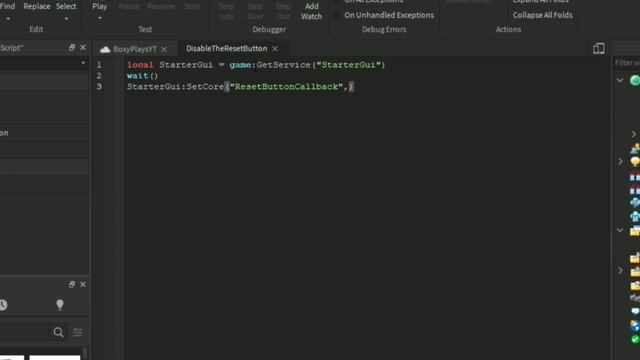Screen dimensions: 640x360
Task: Open the Play mode dropdown arrow
Action: [x=100, y=18]
